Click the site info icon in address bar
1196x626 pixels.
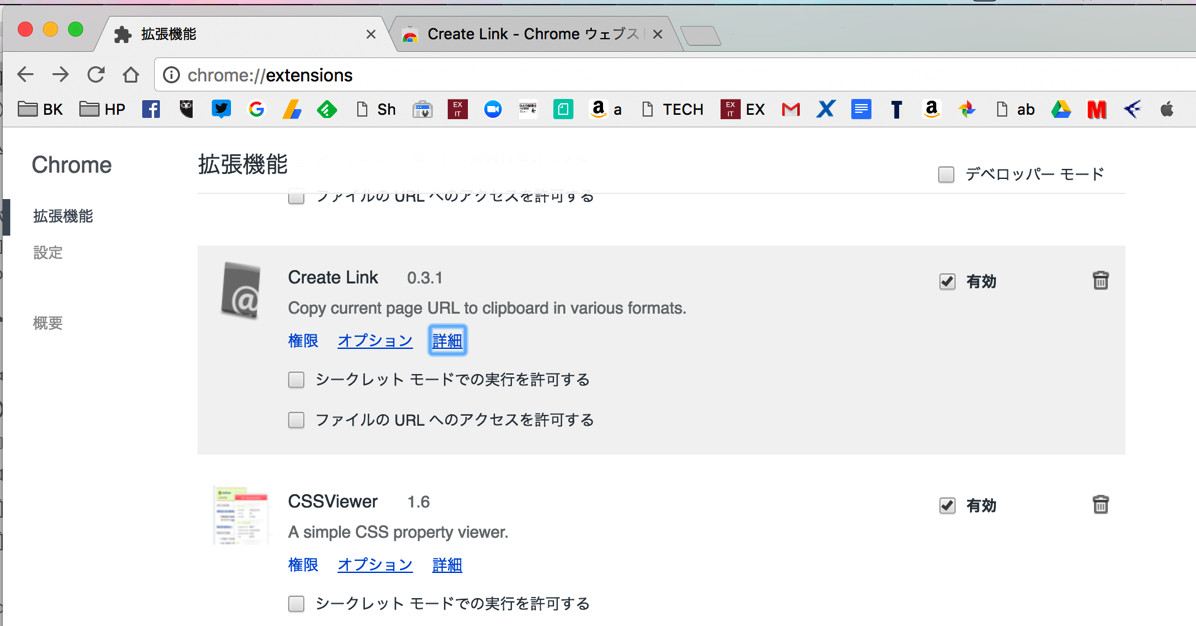172,75
